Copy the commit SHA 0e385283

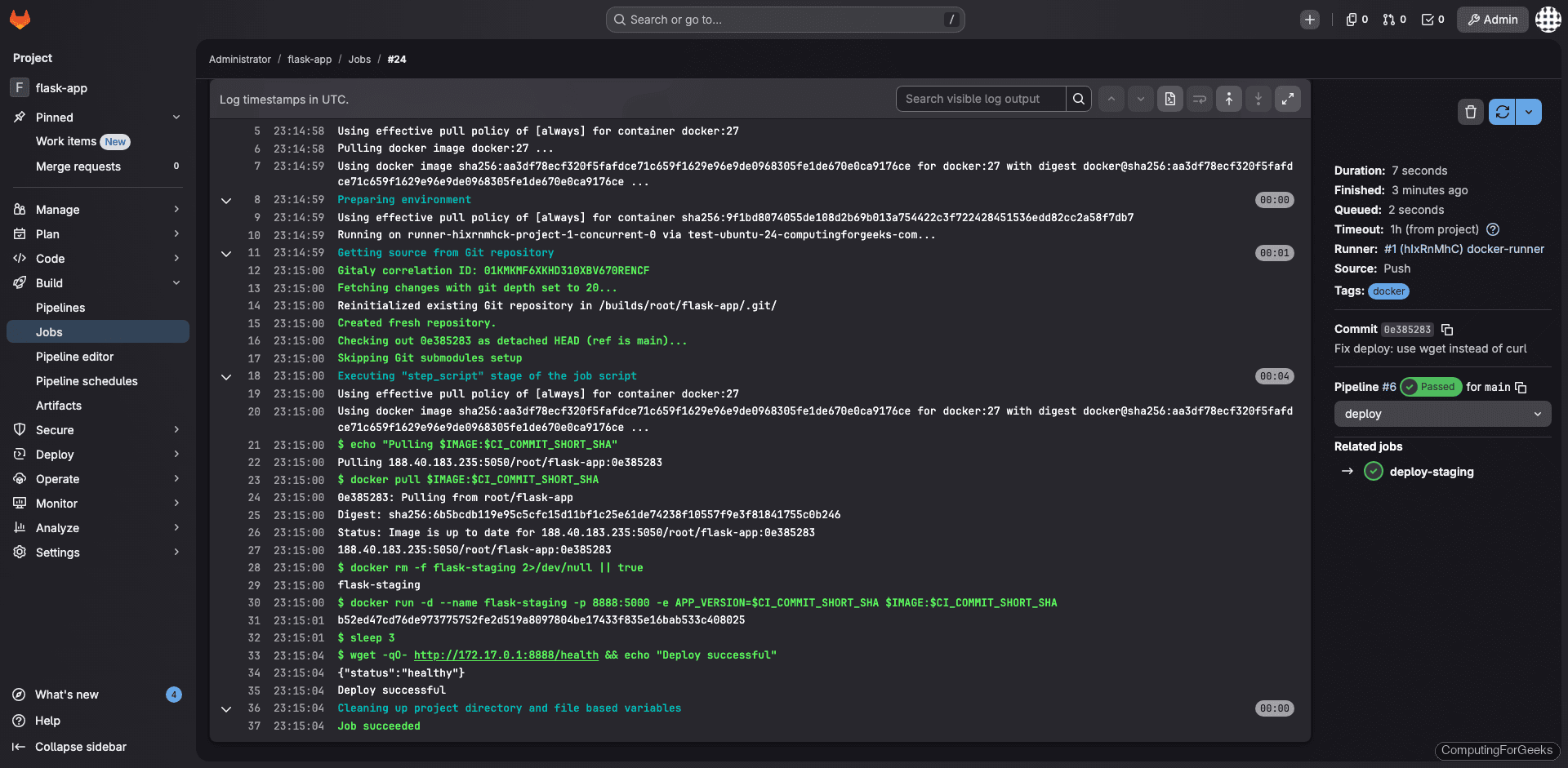point(1448,330)
